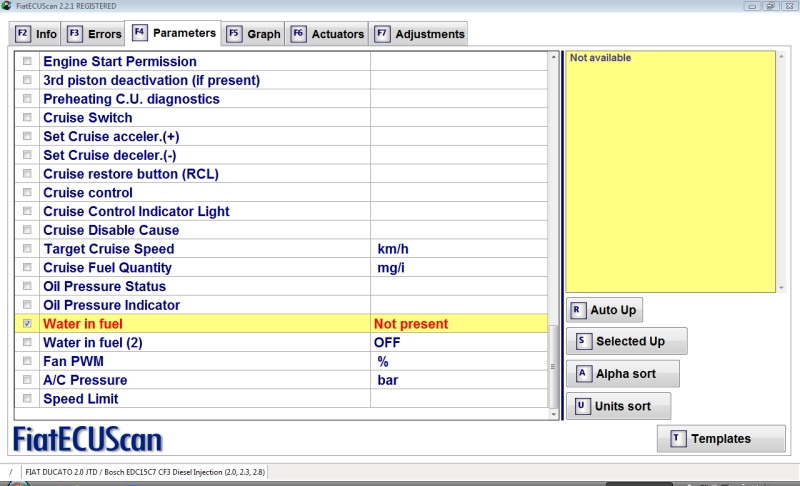Enable Engine Start Permission checkbox
The width and height of the screenshot is (800, 486).
coord(27,61)
